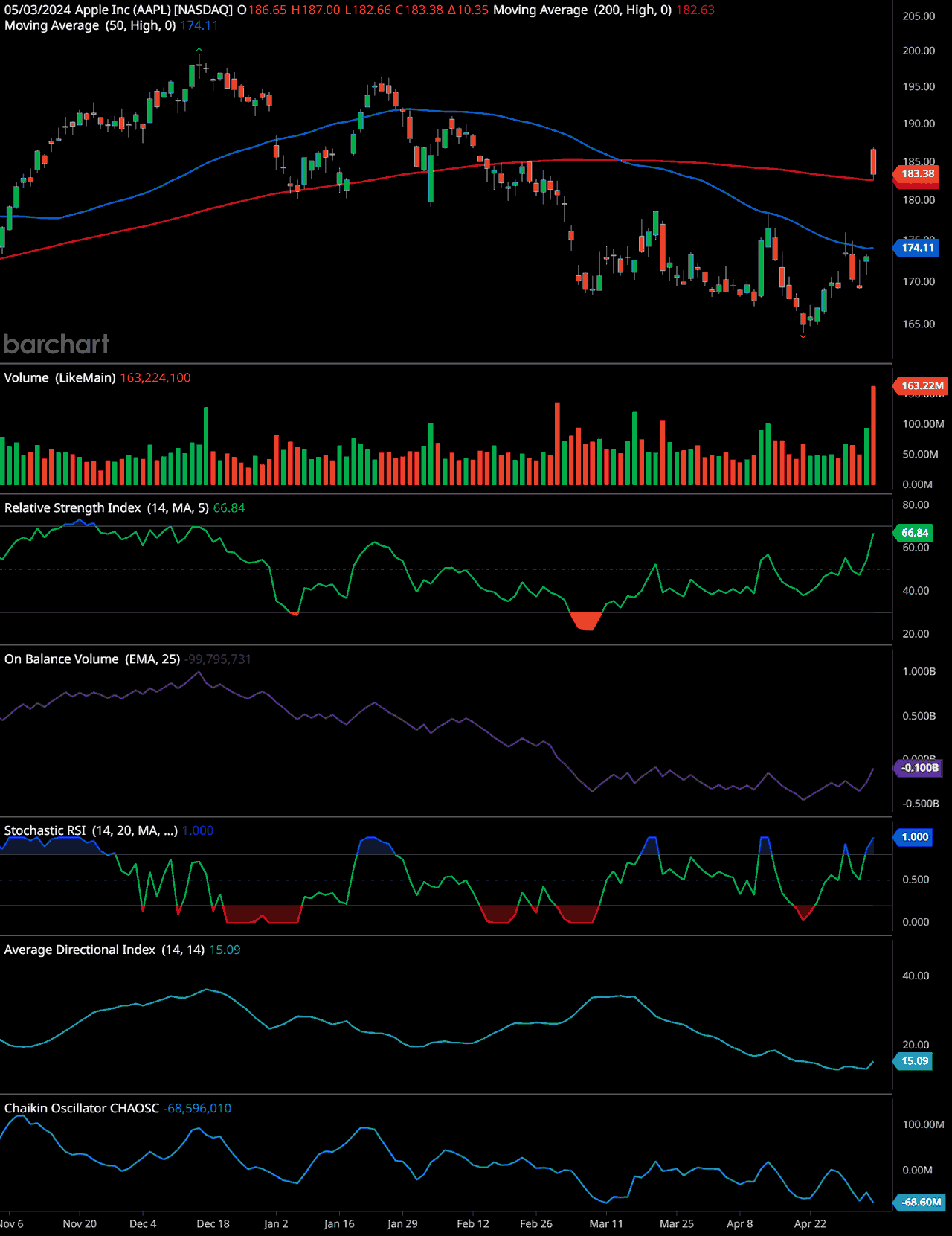Select the low price value 182.66 in header
The height and width of the screenshot is (1236, 952).
pos(371,10)
